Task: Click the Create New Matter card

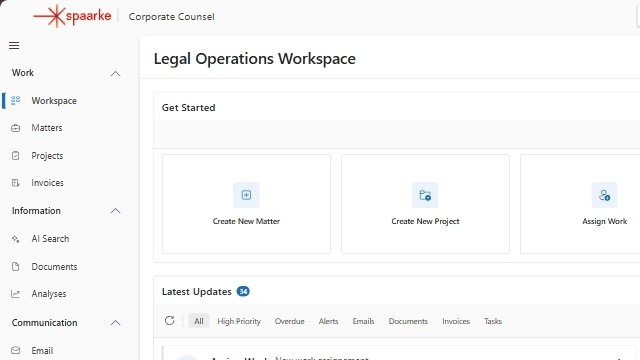Action: 246,204
